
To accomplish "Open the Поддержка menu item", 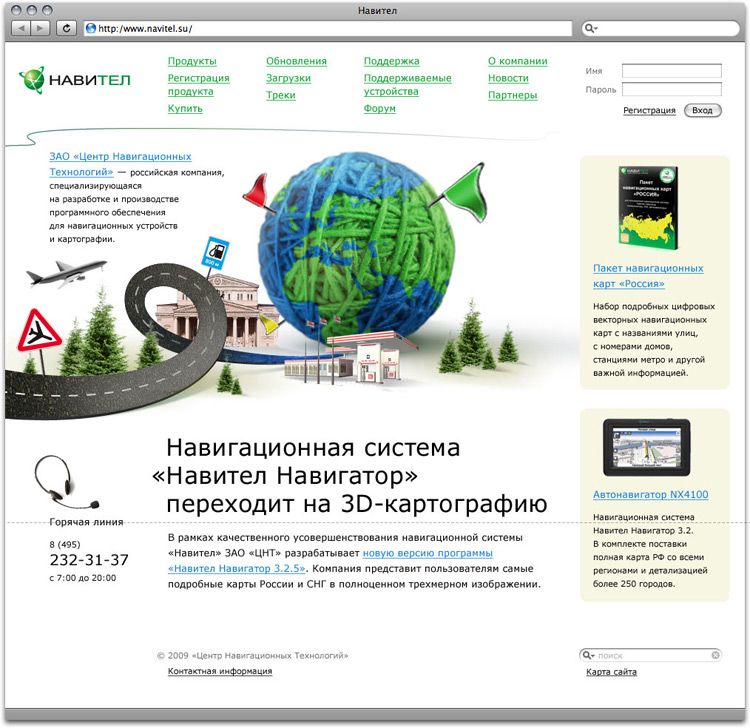I will 391,61.
